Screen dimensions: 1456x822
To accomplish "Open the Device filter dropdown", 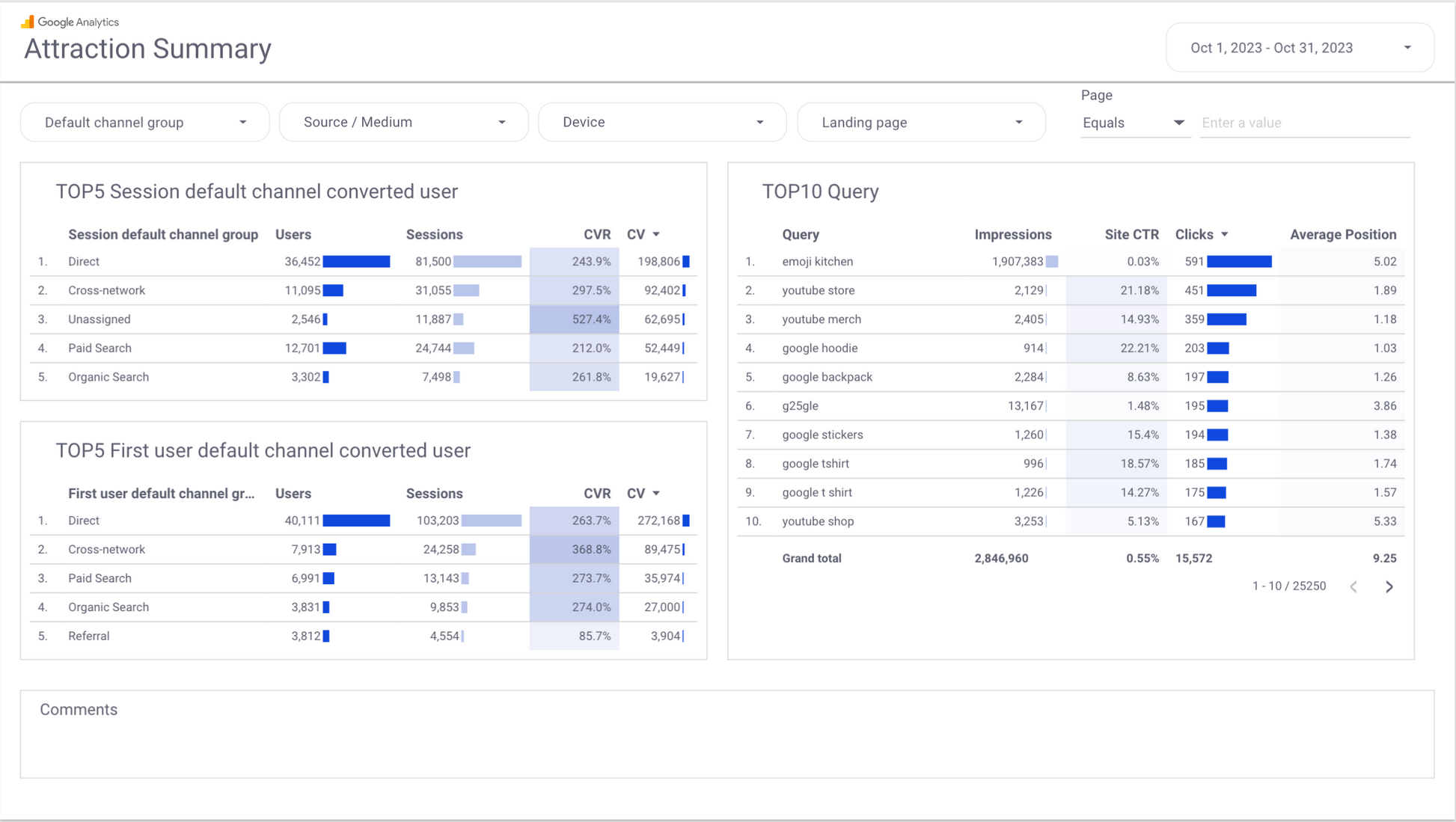I will (662, 123).
